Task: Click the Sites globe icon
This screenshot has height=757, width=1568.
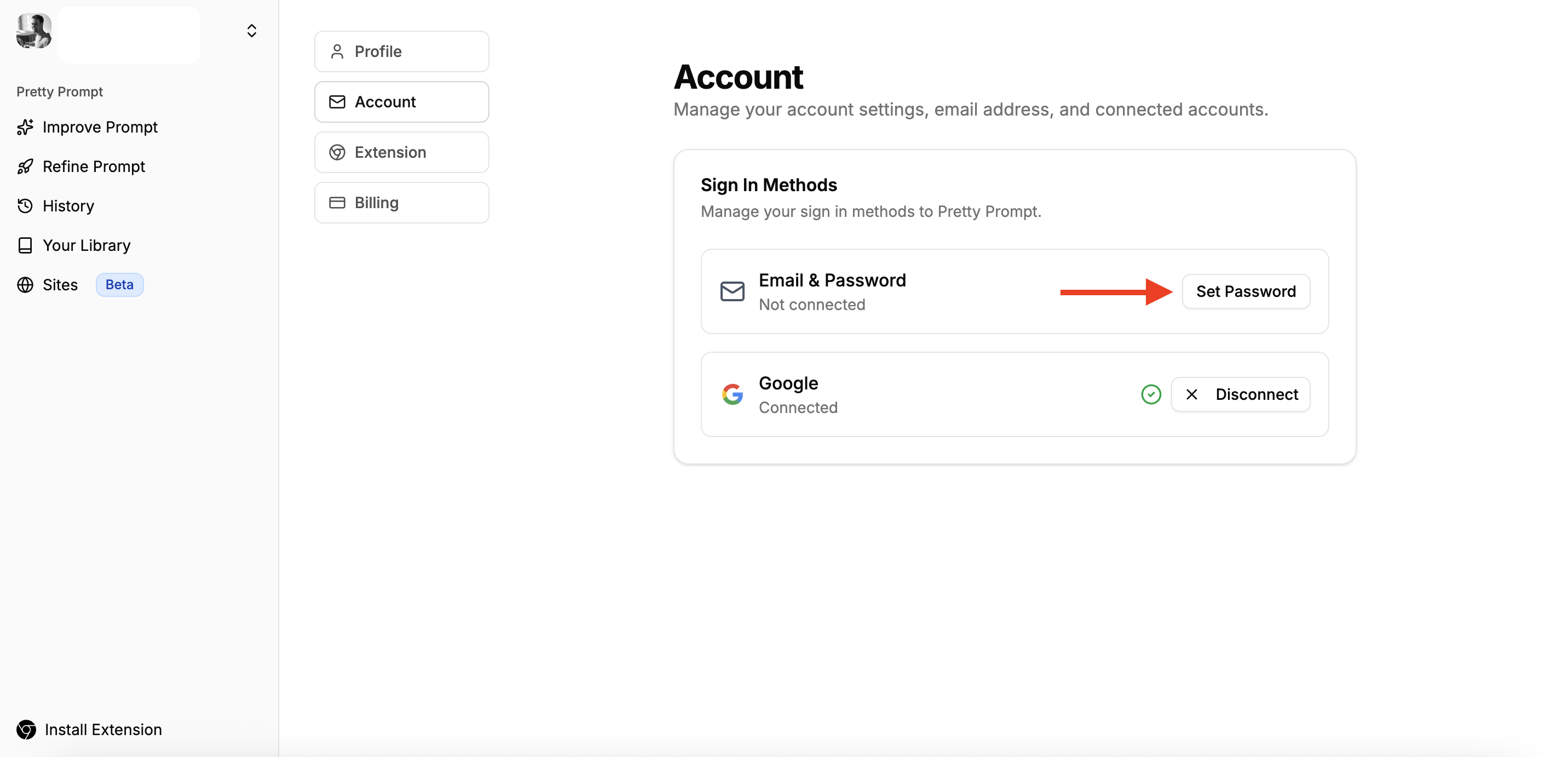Action: [25, 284]
